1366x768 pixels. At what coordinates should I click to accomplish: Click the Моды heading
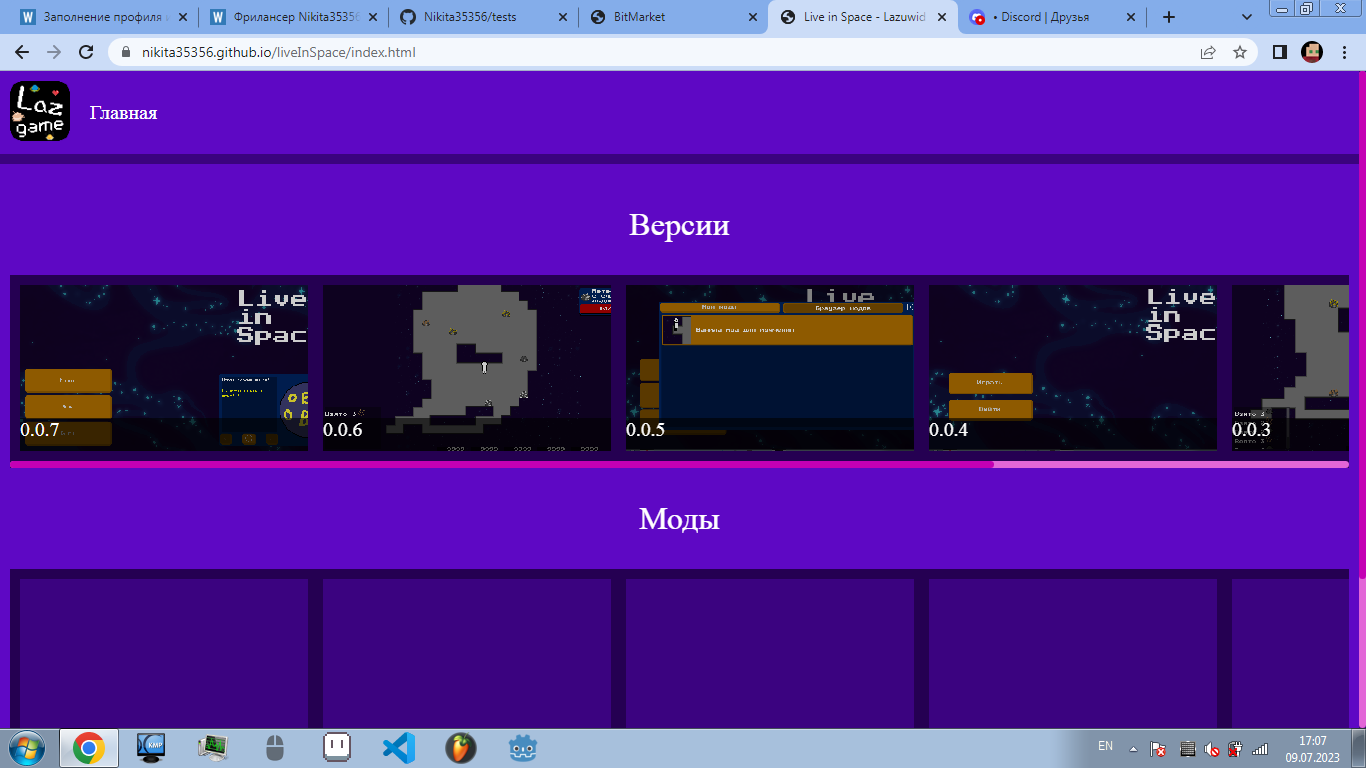tap(679, 519)
